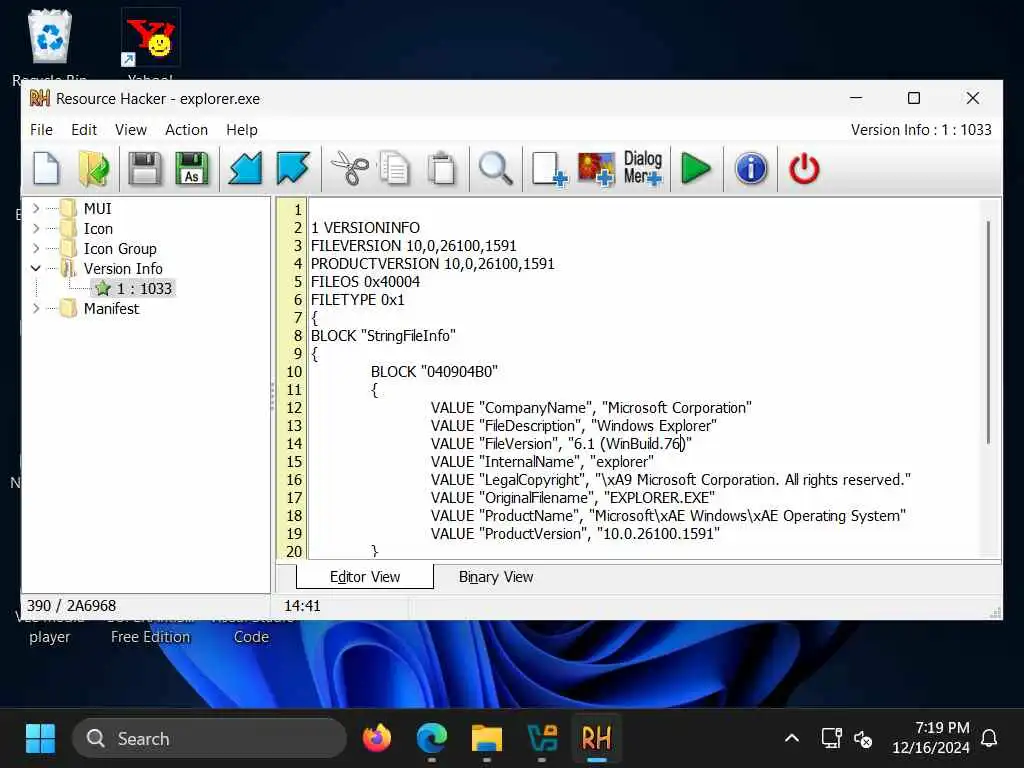Show hidden icons tray chevron
1024x768 pixels.
pyautogui.click(x=792, y=738)
